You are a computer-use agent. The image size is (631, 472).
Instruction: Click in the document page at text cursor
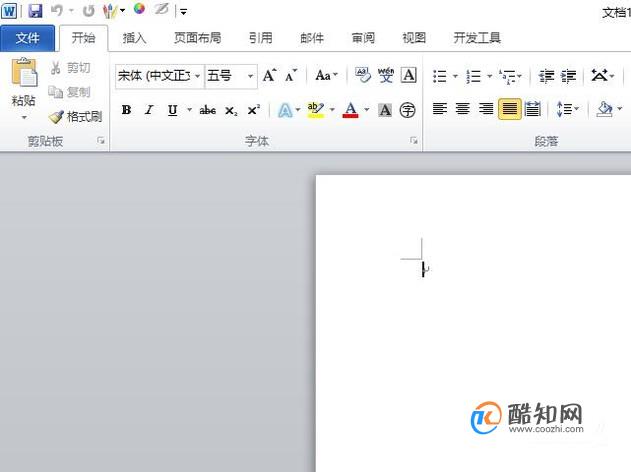[423, 269]
